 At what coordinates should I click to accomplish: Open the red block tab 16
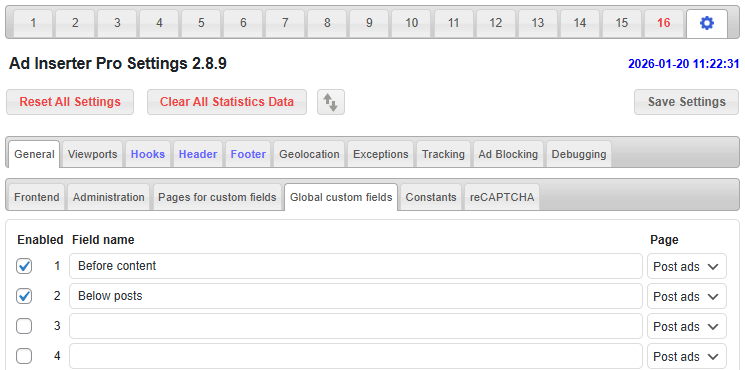(x=664, y=23)
